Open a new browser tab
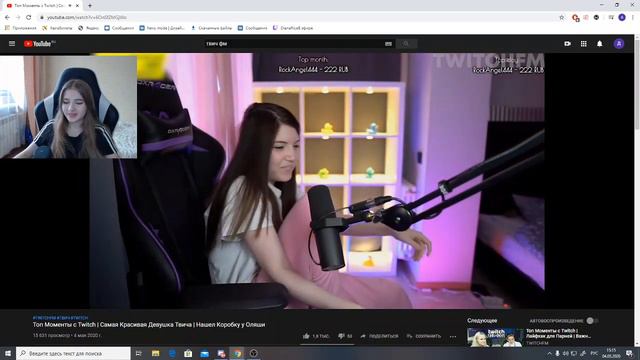 coord(90,6)
